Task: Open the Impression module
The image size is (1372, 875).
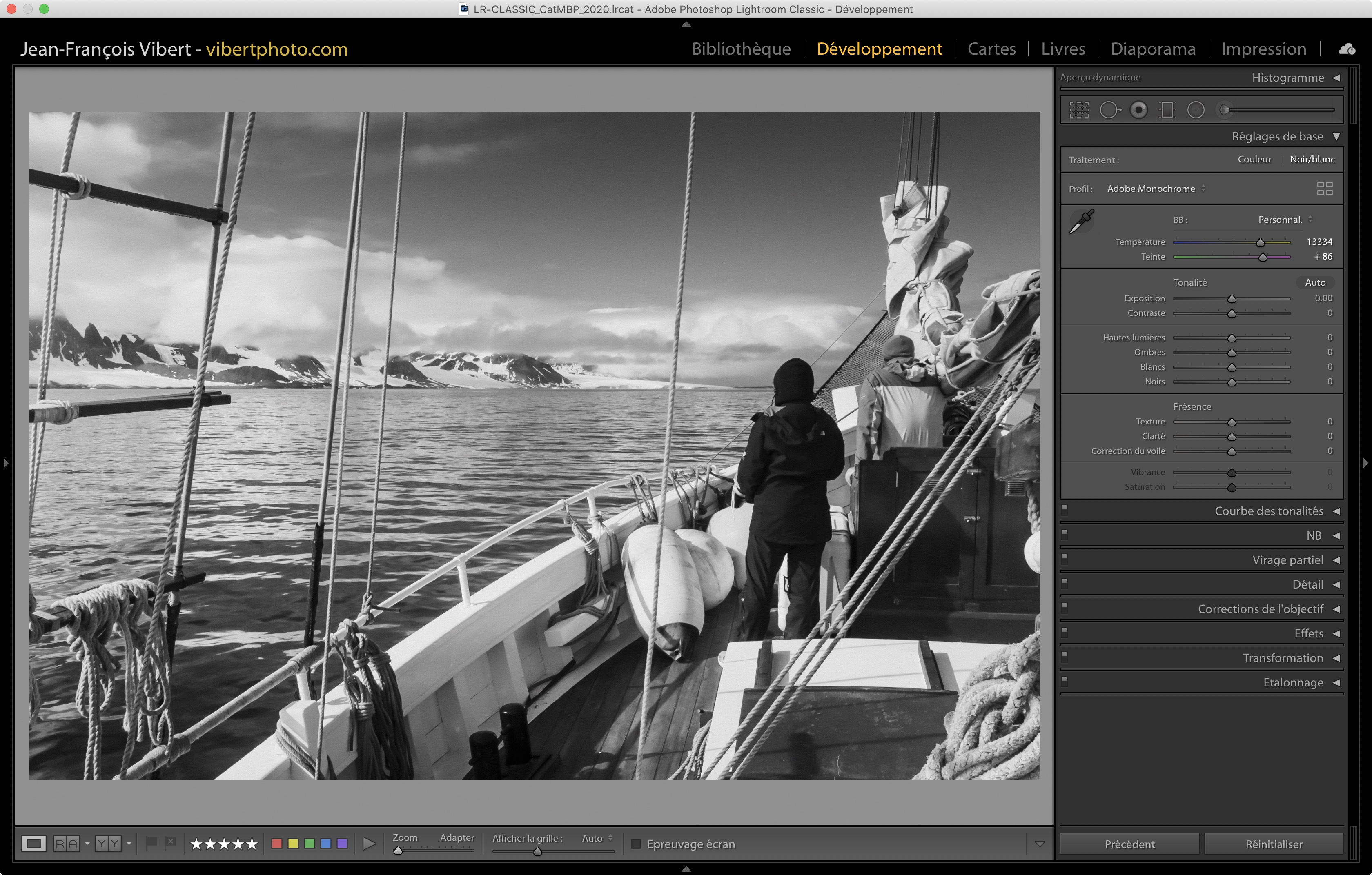Action: coord(1263,49)
